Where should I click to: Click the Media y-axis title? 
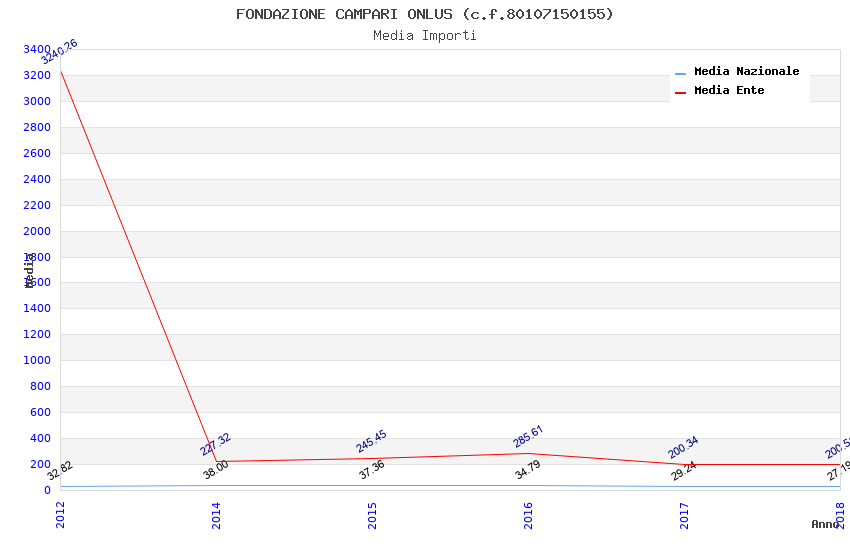pyautogui.click(x=29, y=270)
